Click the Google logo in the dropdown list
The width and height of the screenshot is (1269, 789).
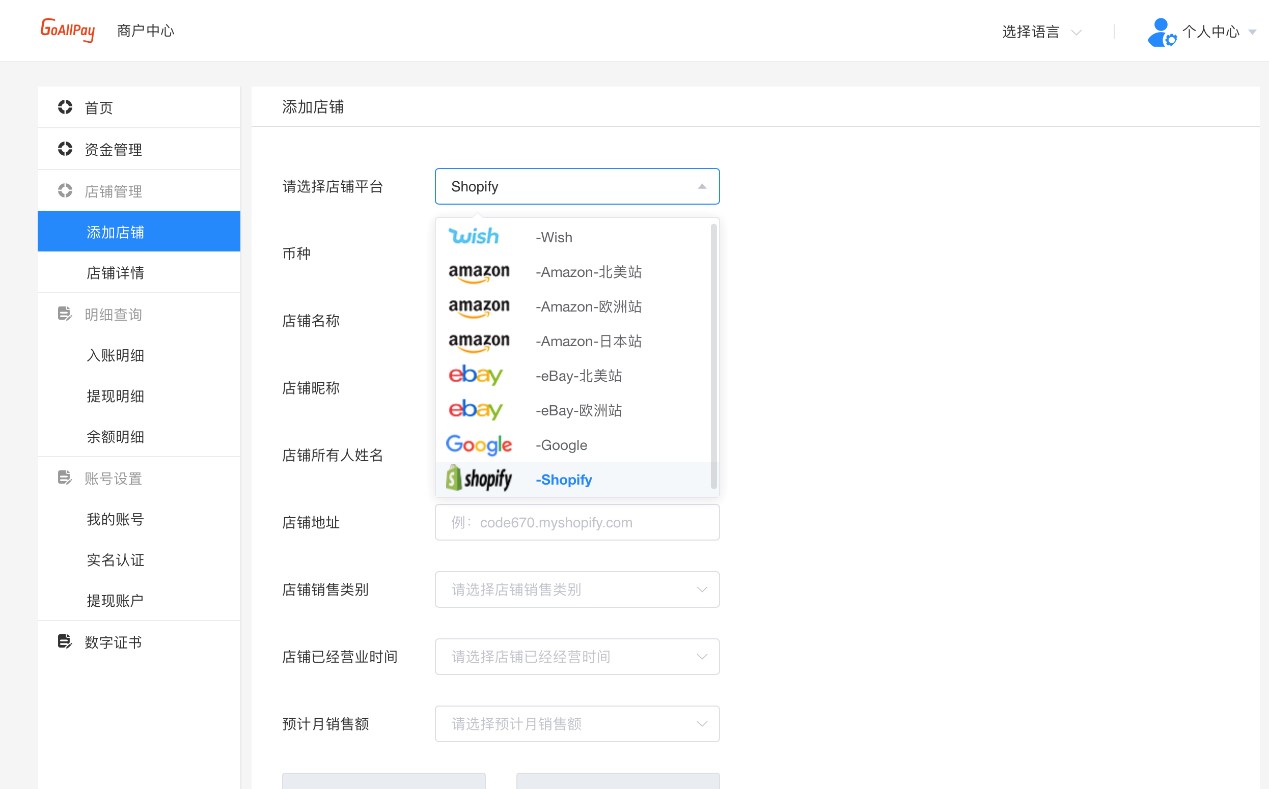[x=479, y=445]
